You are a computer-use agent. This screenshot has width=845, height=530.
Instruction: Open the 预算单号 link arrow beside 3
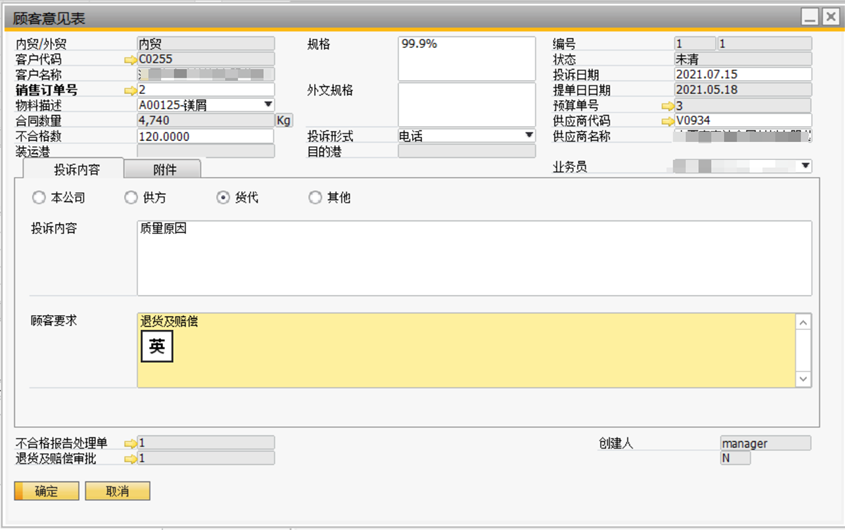click(x=668, y=106)
